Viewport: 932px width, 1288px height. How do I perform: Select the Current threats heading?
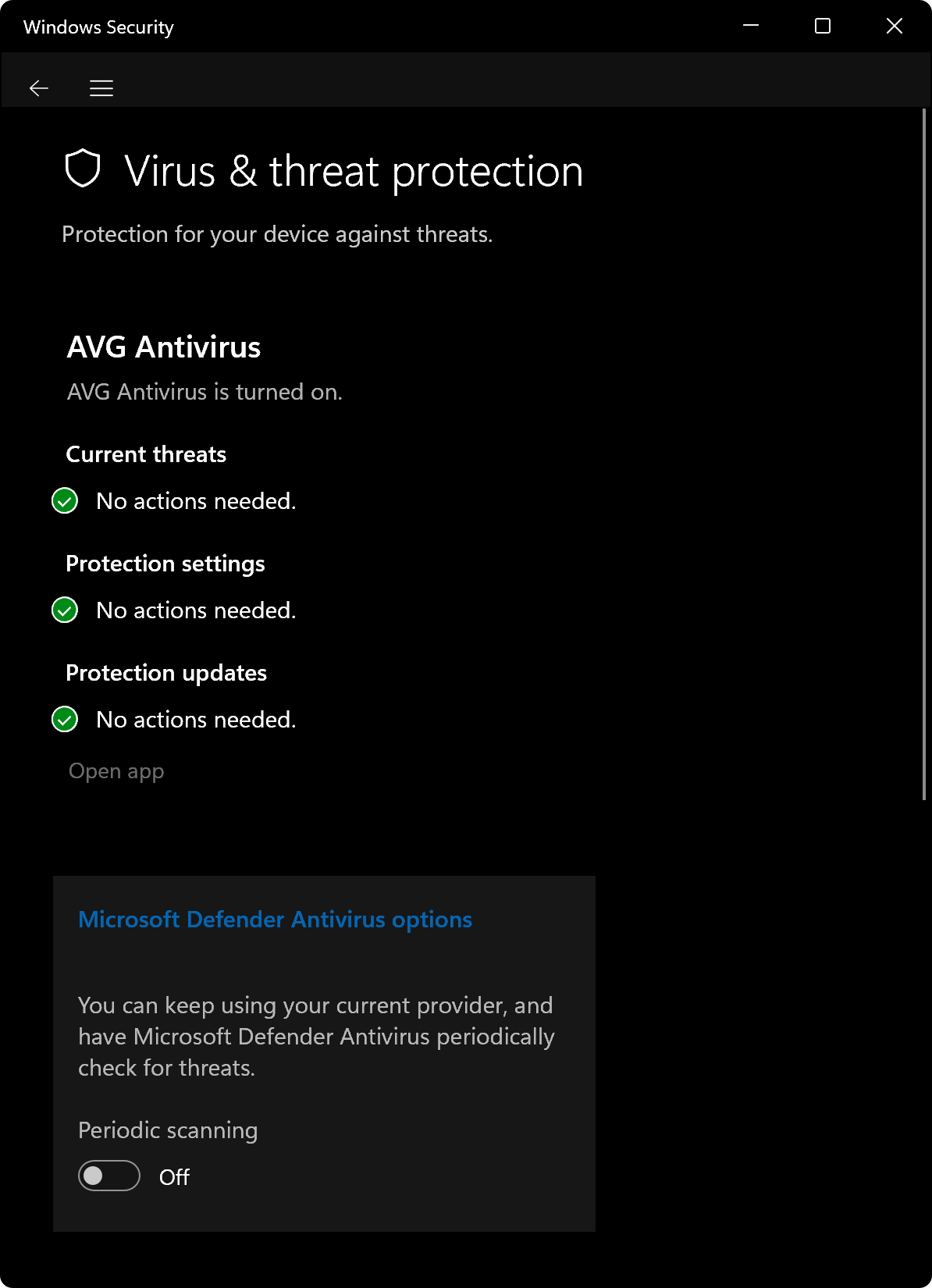tap(146, 454)
